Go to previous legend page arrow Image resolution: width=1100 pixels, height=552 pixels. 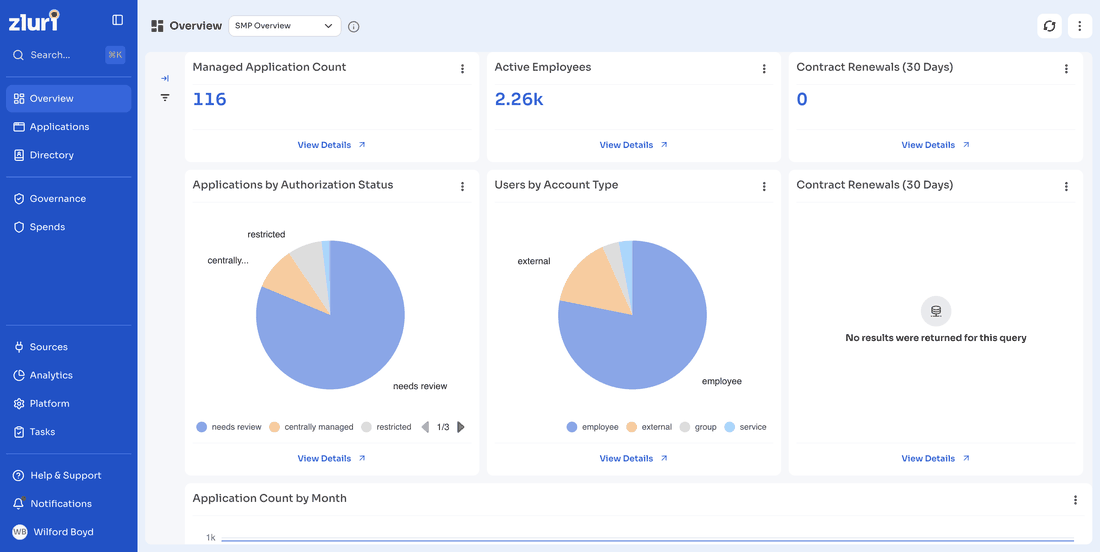(x=425, y=427)
